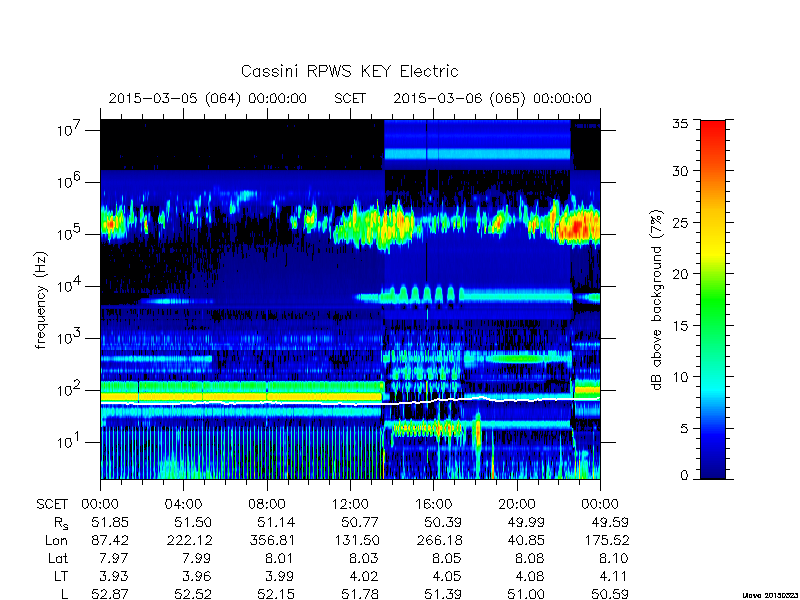Click the 10^1 frequency tick label
The image size is (800, 600).
(x=69, y=442)
